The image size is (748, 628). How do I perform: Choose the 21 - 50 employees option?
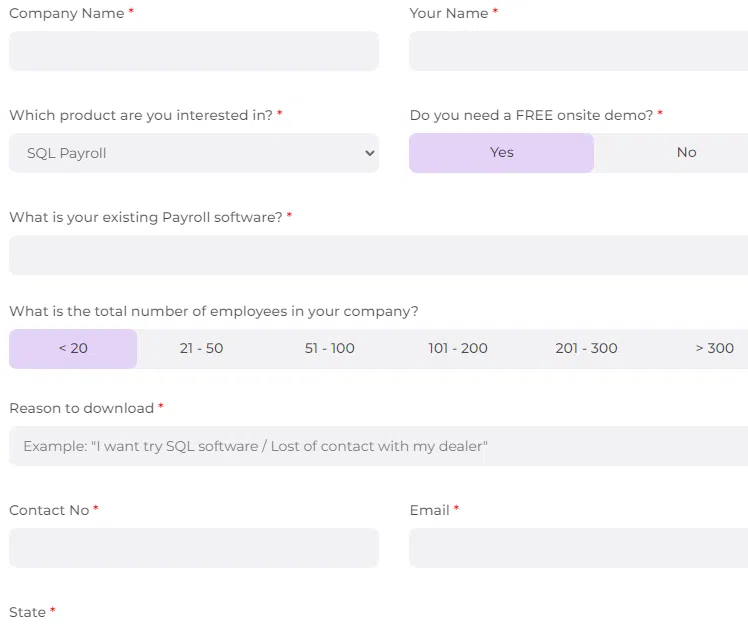pyautogui.click(x=201, y=349)
